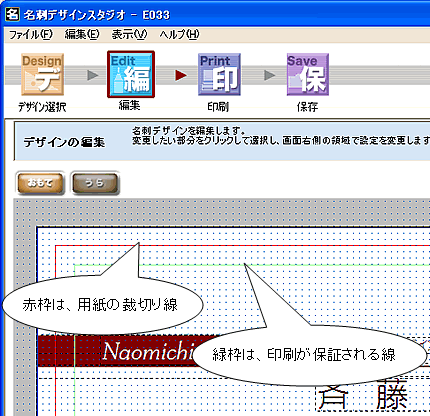Open the Design (デザイン選択) step icon
This screenshot has height=416, width=430.
[x=42, y=75]
